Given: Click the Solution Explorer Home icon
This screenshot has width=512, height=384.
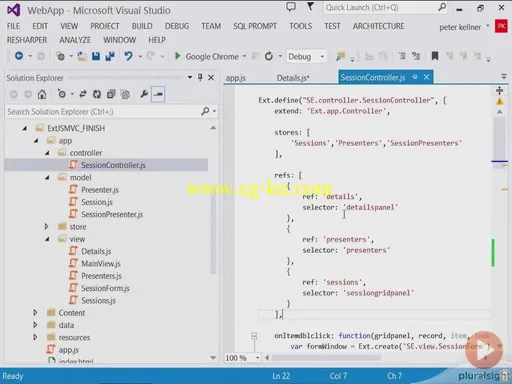Looking at the screenshot, I should (x=42, y=94).
